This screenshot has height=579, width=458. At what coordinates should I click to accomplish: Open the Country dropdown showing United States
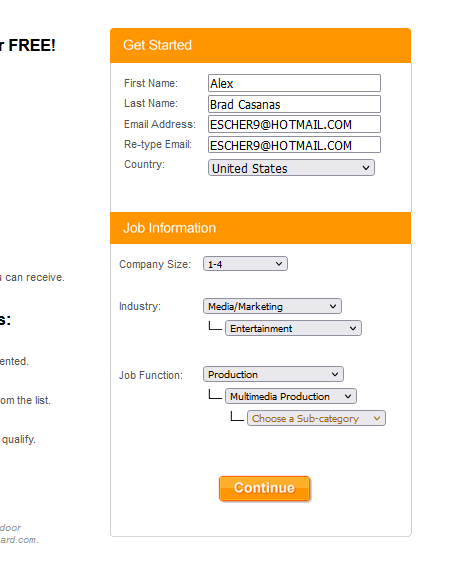[291, 168]
